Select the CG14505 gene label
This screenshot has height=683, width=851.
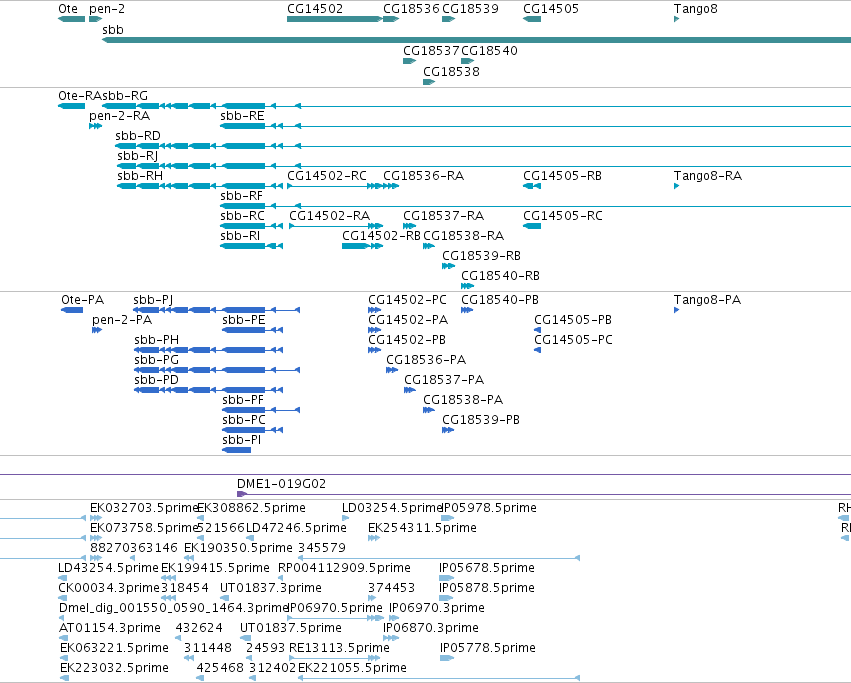(551, 9)
